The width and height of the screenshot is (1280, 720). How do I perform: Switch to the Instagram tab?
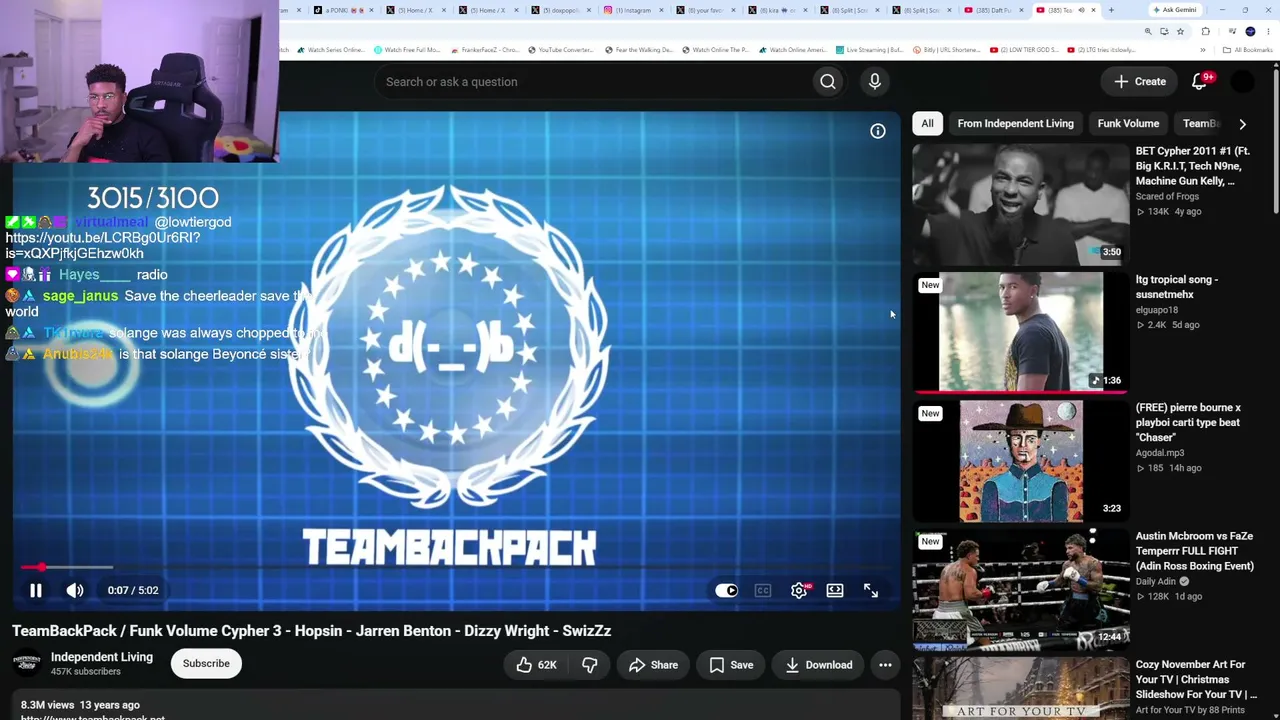(634, 10)
